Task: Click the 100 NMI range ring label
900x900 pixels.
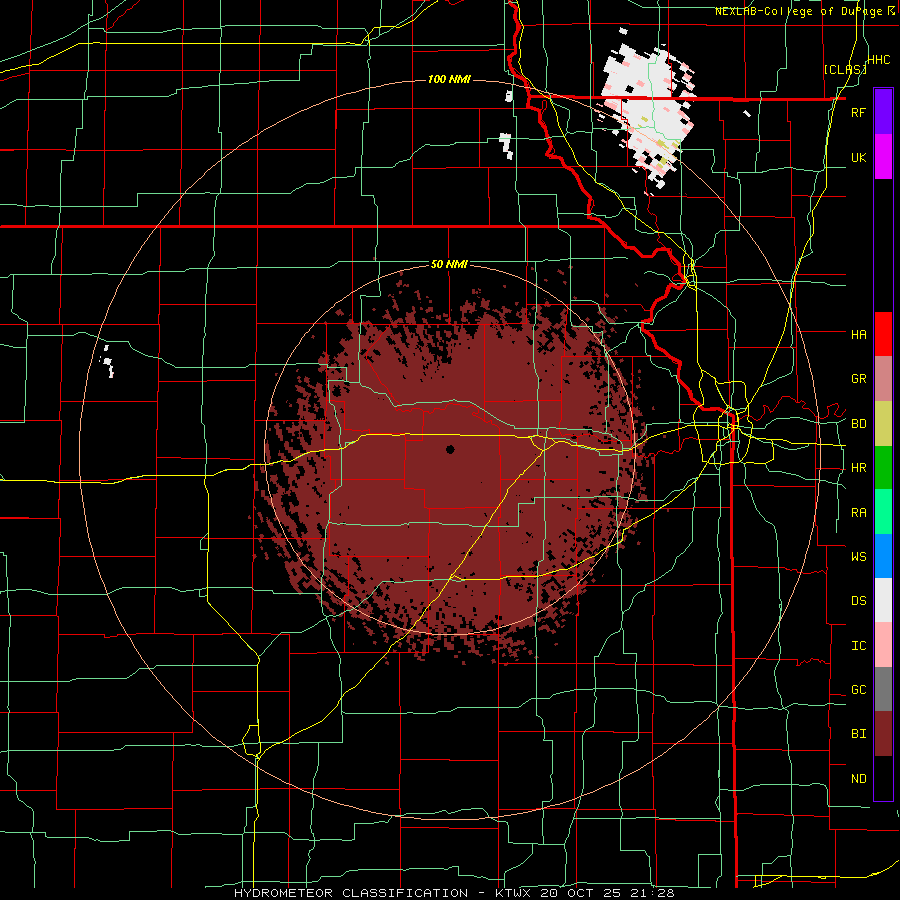Action: 449,79
